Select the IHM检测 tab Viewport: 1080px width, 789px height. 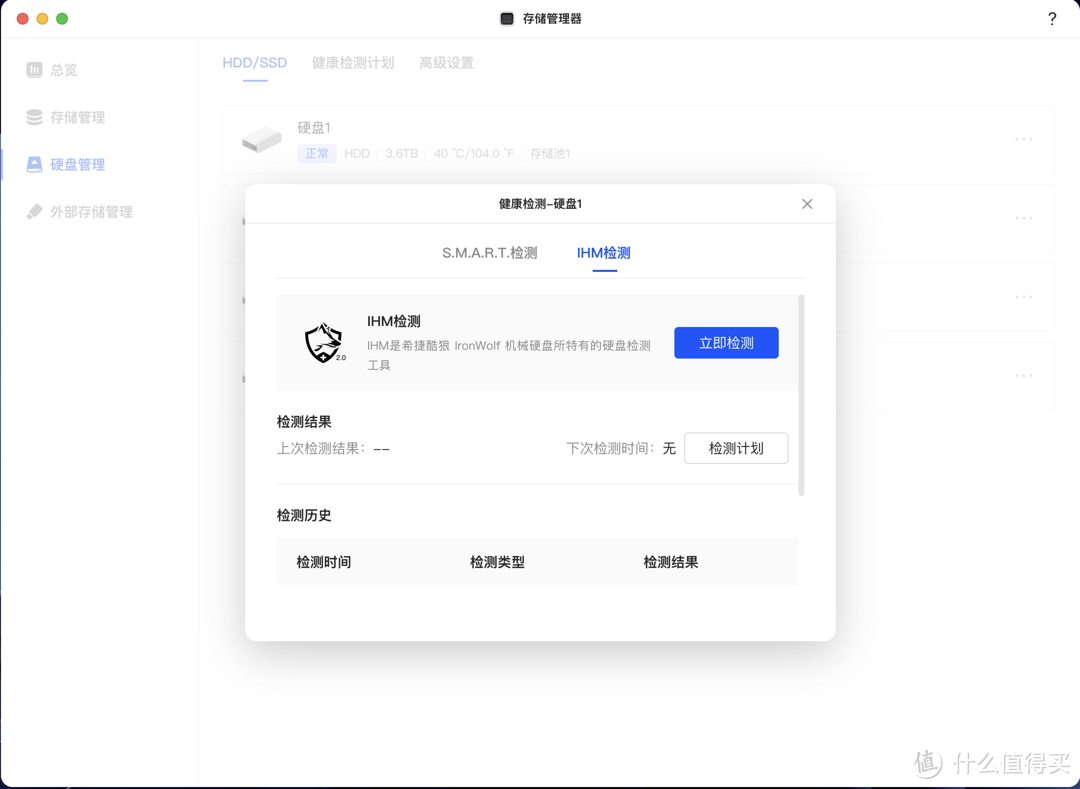603,253
